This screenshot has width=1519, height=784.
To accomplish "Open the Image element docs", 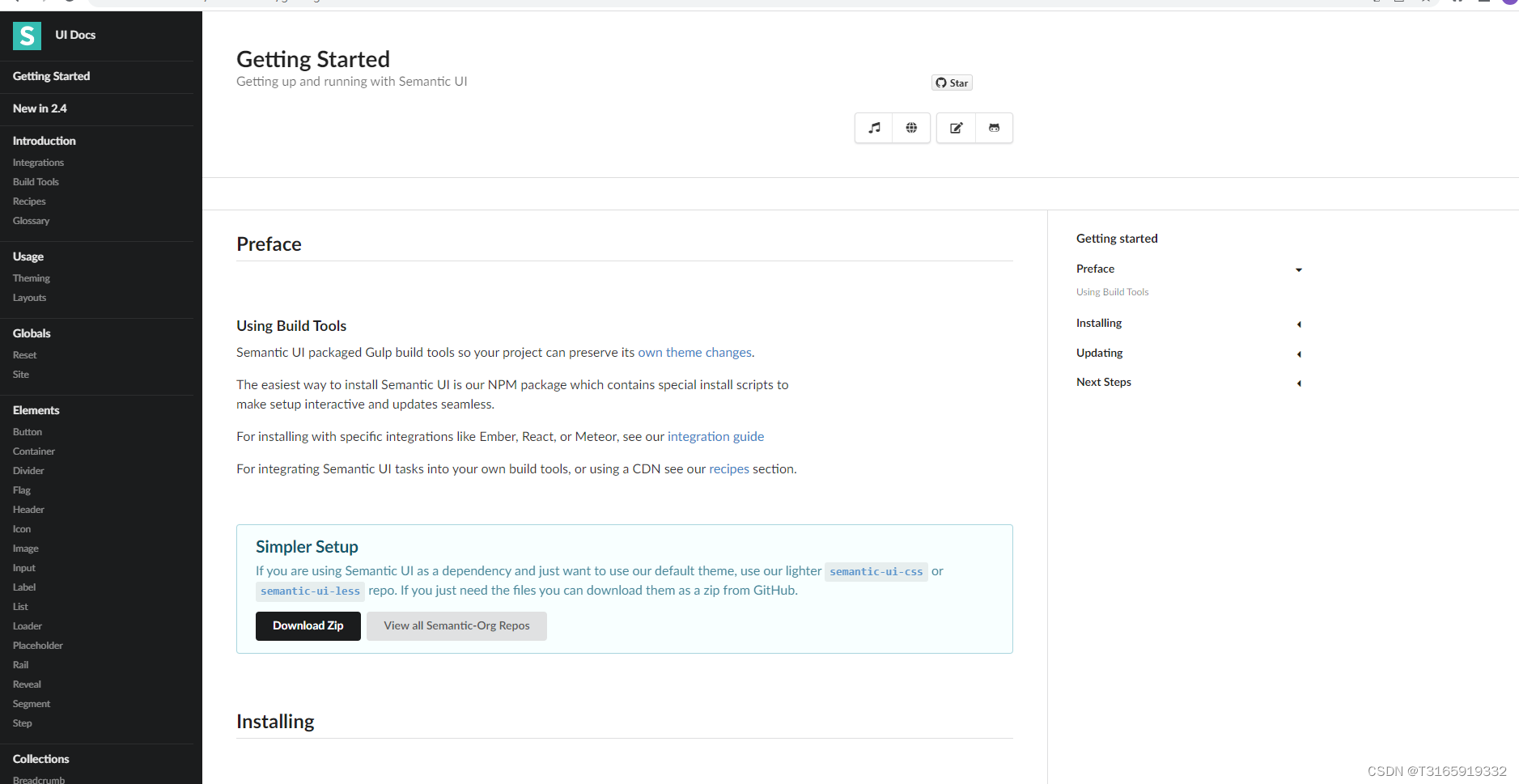I will pyautogui.click(x=26, y=549).
